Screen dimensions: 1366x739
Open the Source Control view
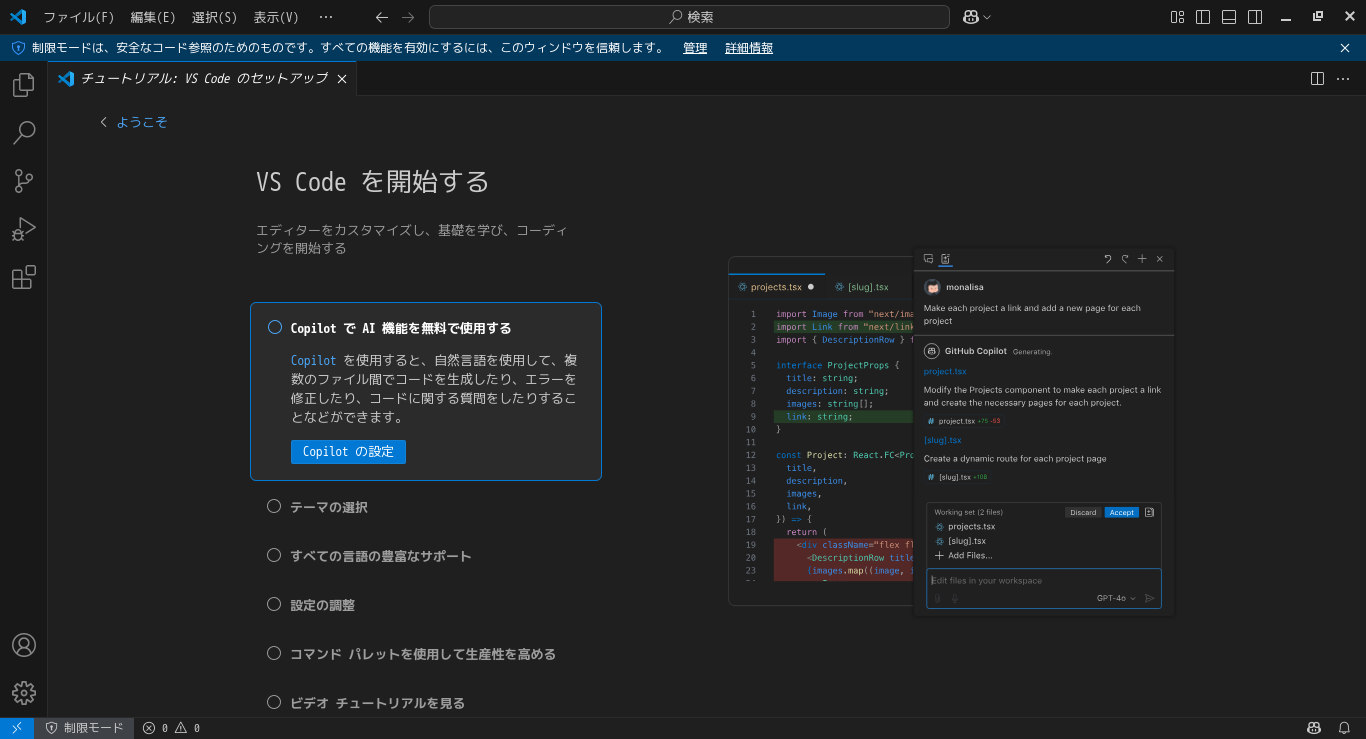pyautogui.click(x=24, y=181)
